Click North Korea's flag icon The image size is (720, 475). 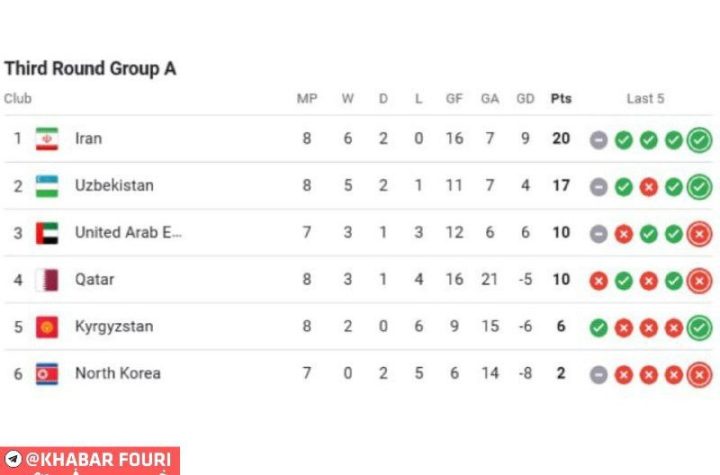[x=47, y=374]
